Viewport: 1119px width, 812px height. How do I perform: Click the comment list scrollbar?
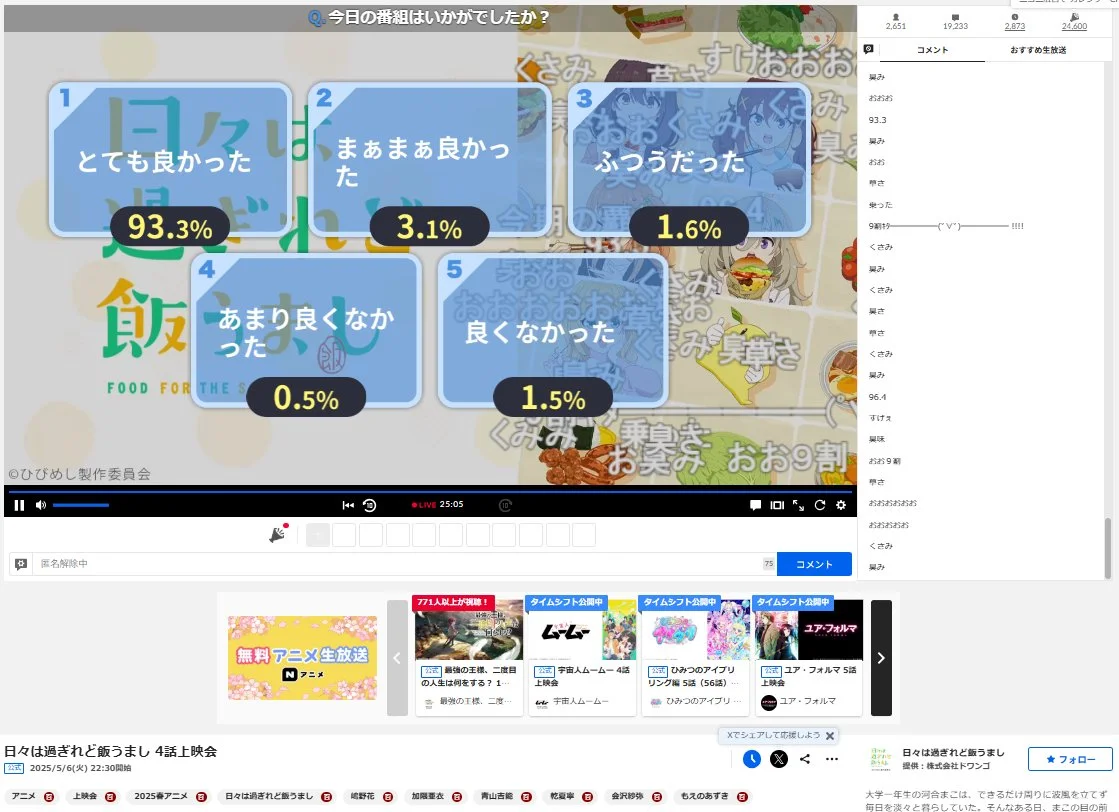[1108, 548]
